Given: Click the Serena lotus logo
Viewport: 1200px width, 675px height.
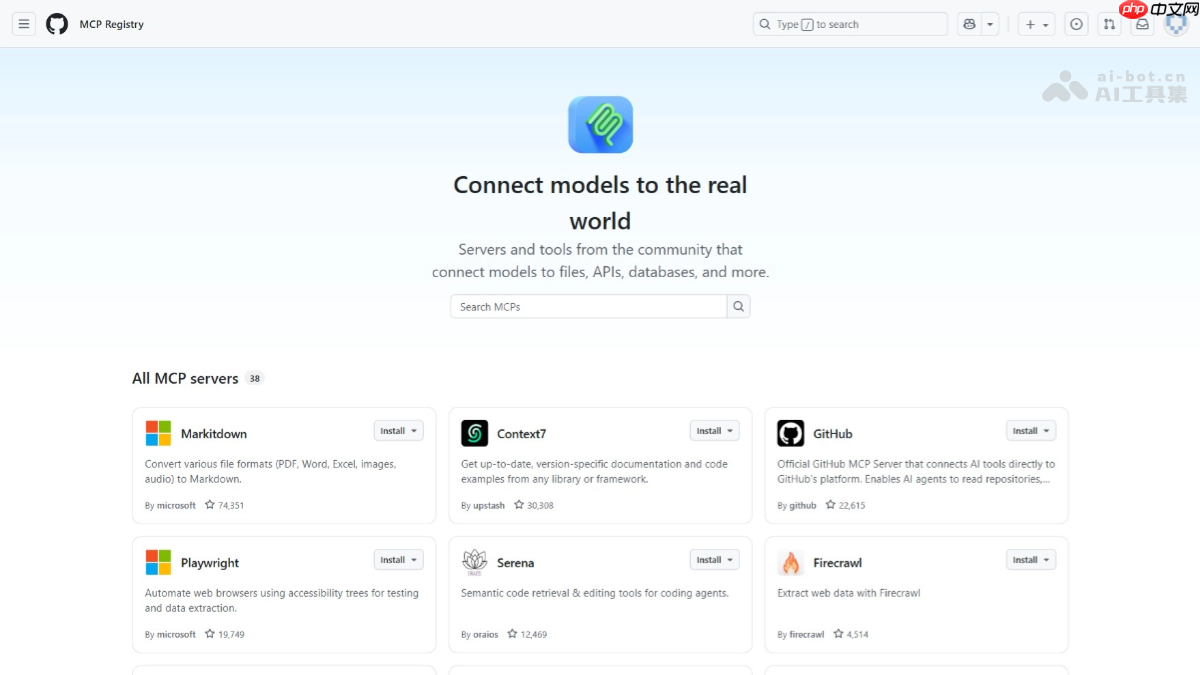Looking at the screenshot, I should (473, 562).
